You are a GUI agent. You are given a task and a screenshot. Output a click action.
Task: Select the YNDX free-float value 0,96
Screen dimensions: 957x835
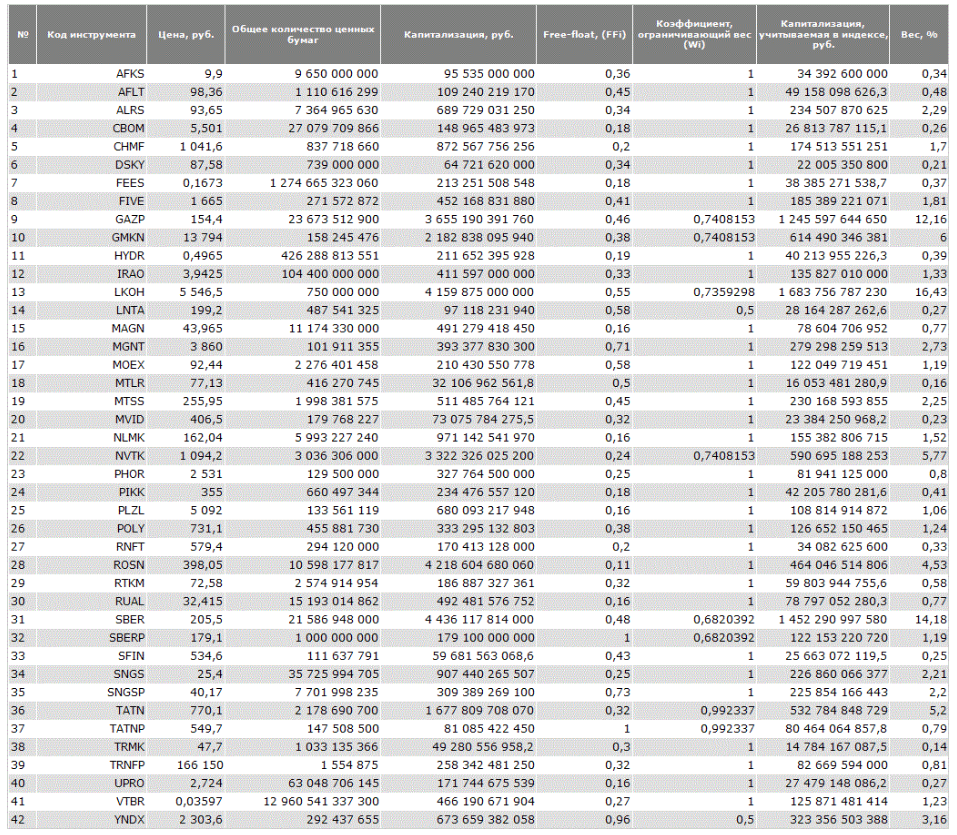click(618, 820)
